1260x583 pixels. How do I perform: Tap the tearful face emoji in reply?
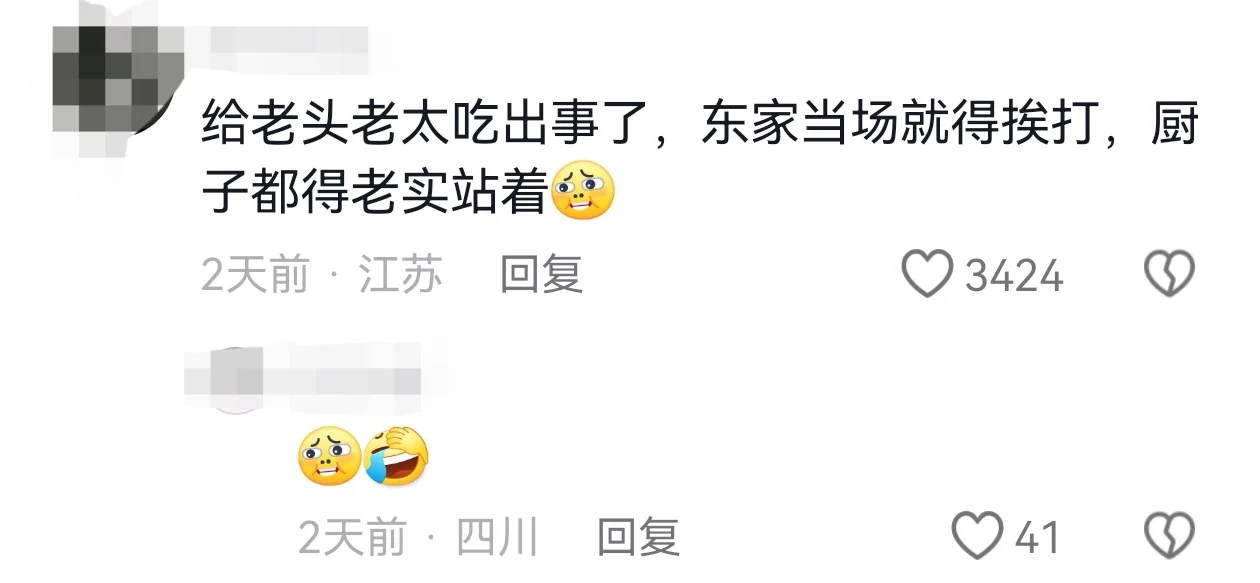[330, 456]
